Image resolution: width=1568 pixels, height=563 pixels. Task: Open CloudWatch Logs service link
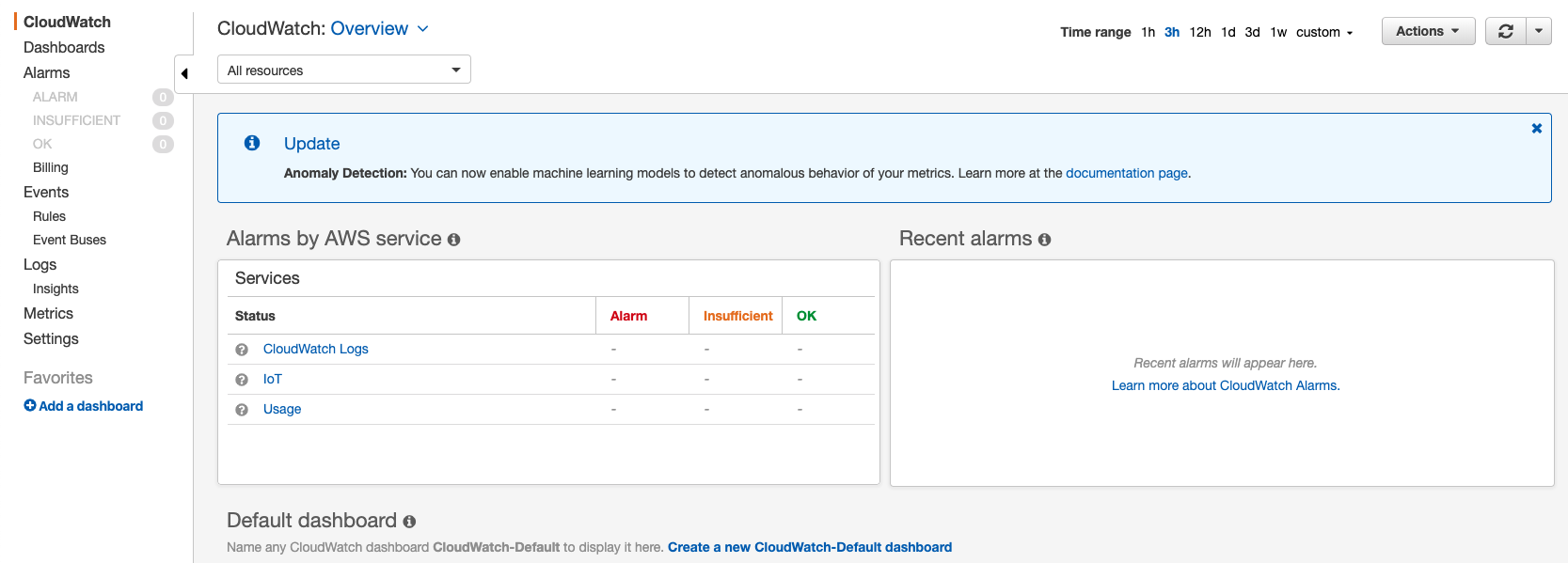pos(316,349)
